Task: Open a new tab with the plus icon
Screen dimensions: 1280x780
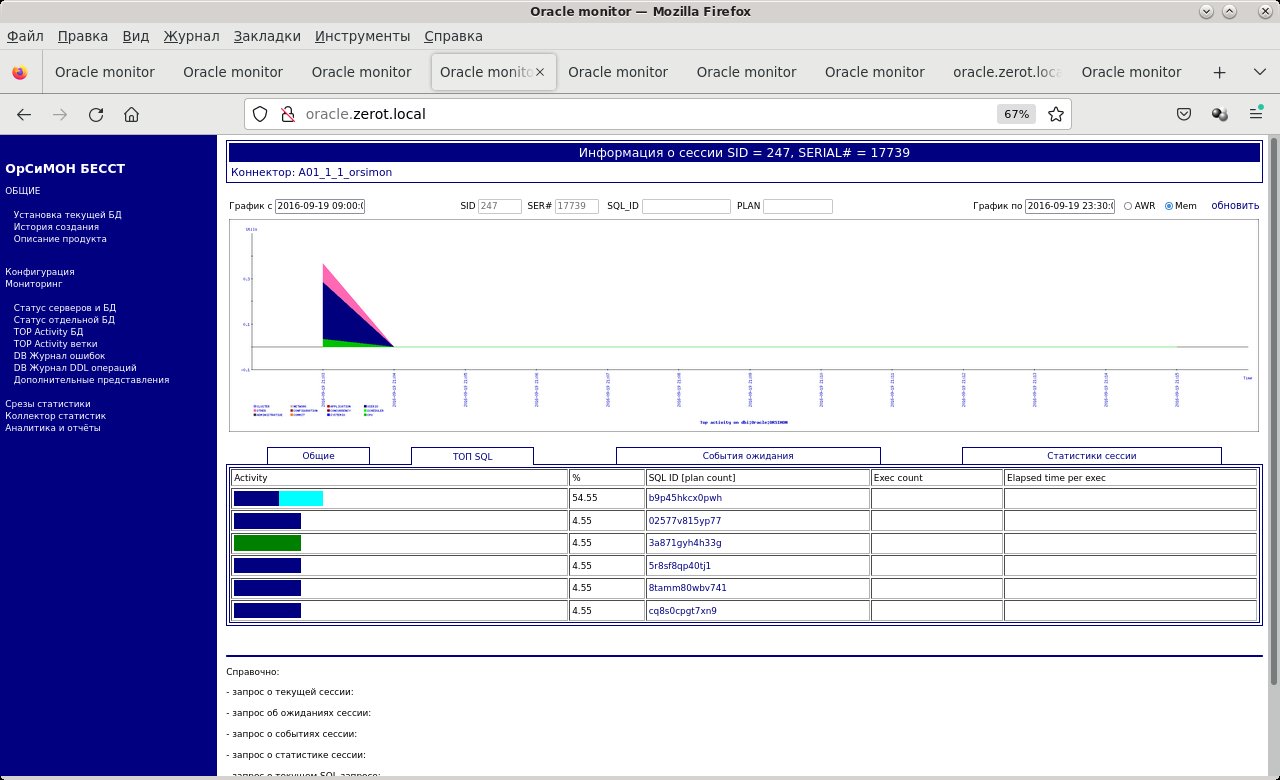Action: tap(1219, 72)
